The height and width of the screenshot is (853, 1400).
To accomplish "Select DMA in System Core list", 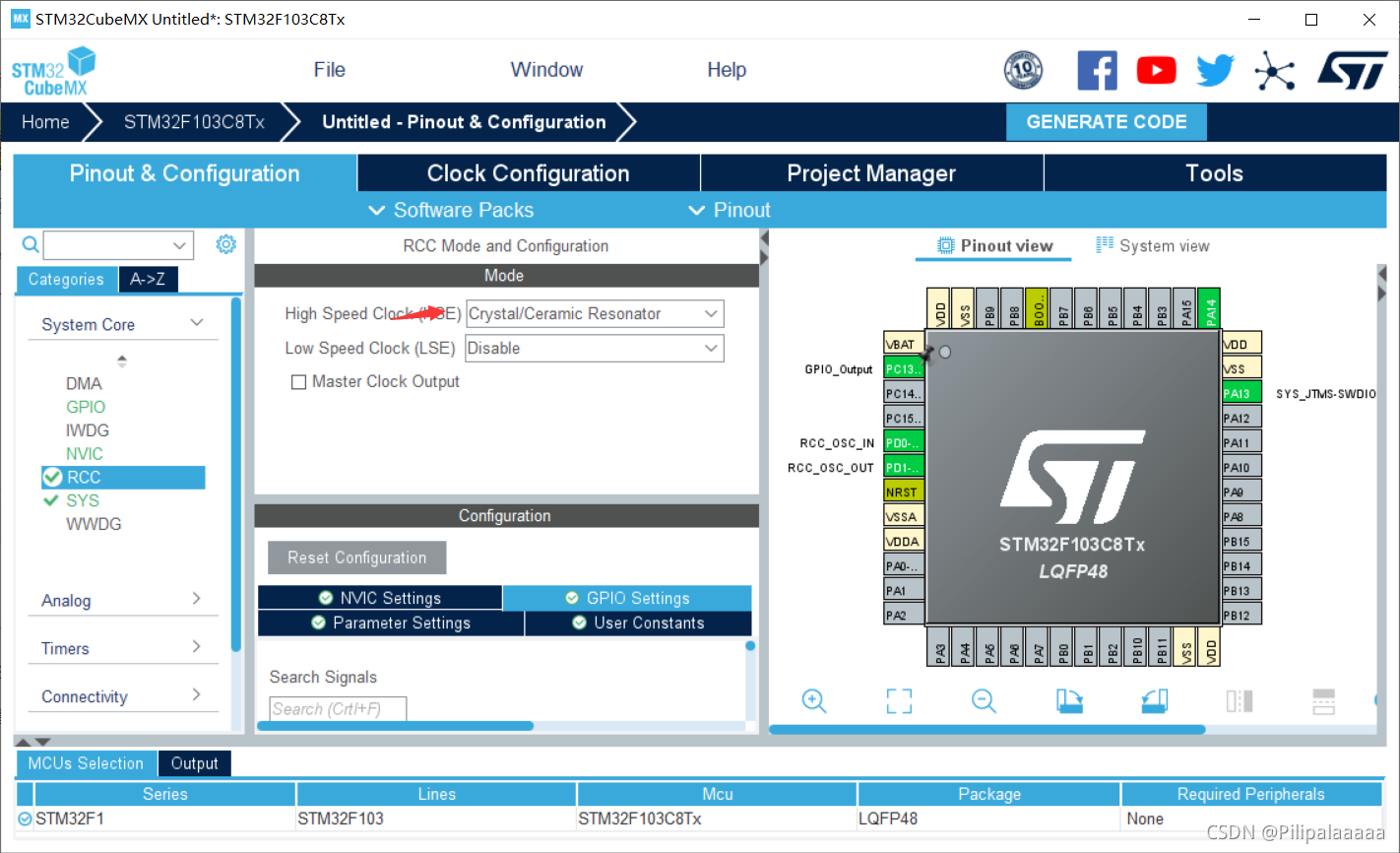I will tap(84, 383).
